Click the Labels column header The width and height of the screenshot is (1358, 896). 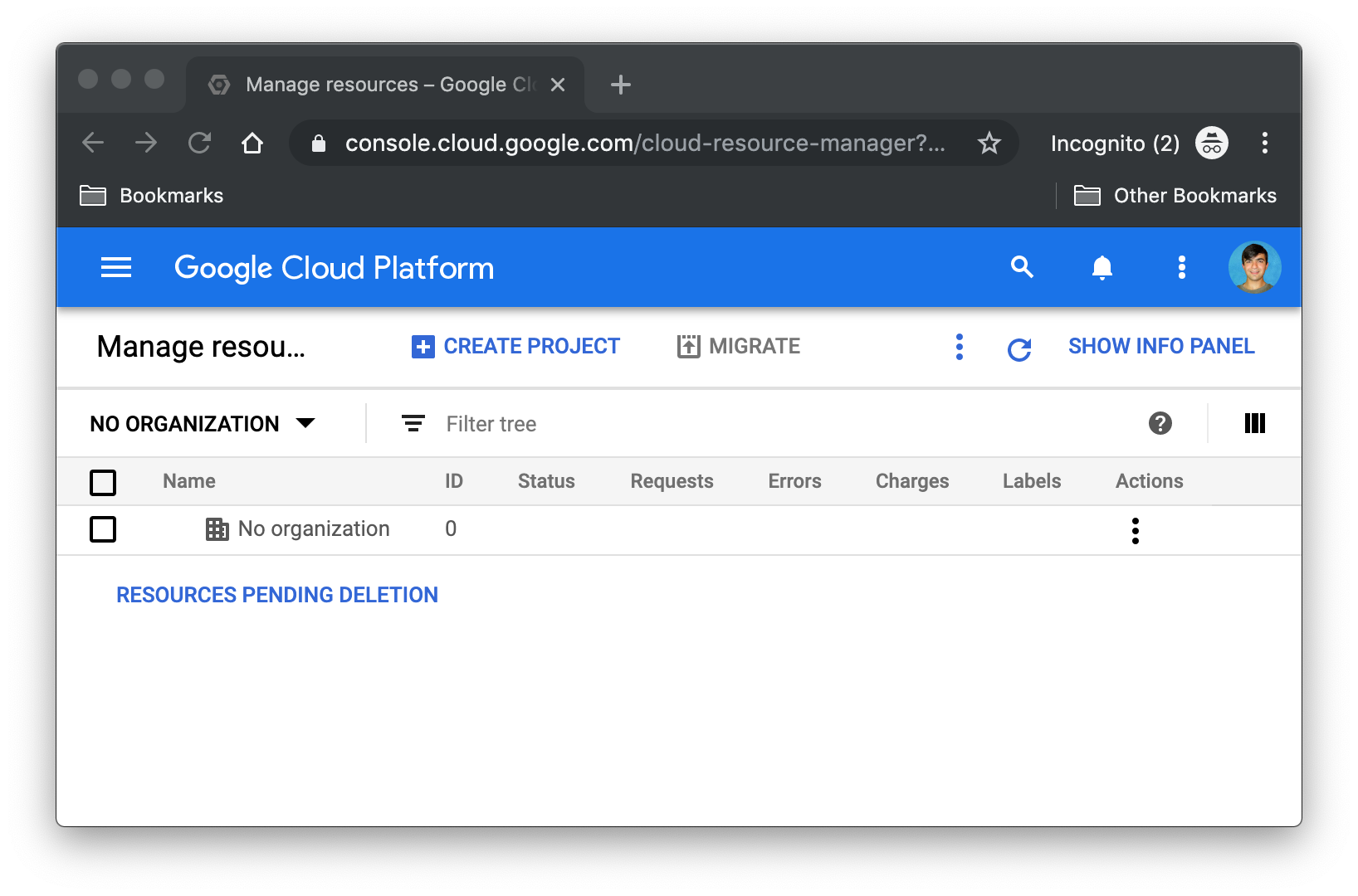click(x=1032, y=481)
